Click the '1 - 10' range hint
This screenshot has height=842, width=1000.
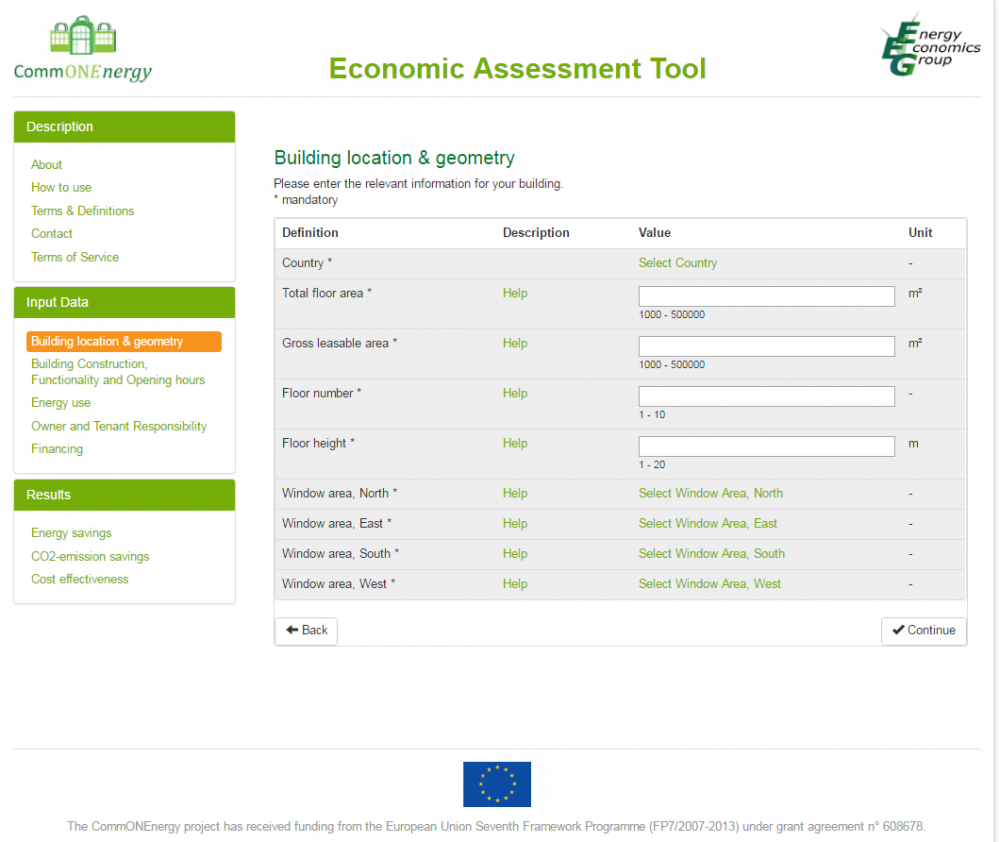[x=652, y=415]
